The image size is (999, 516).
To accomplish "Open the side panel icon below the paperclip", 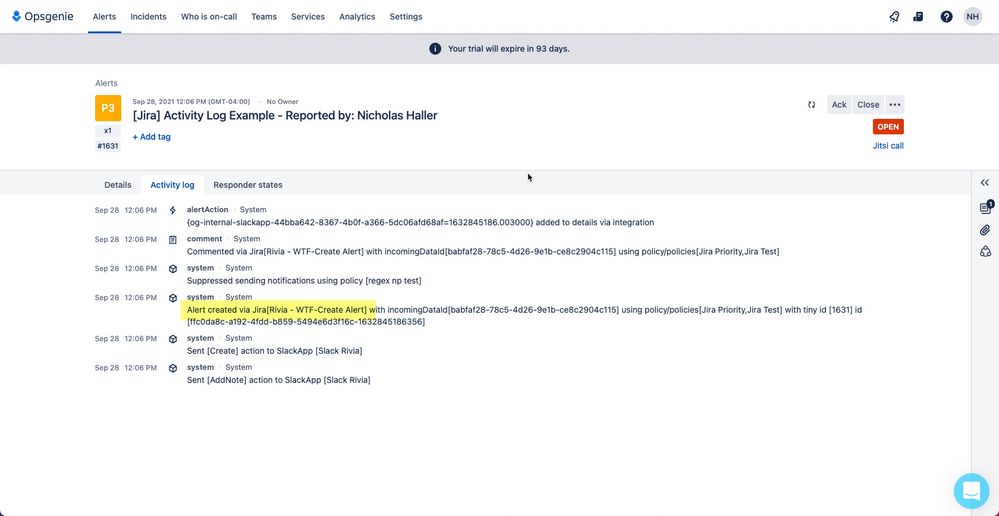I will point(985,252).
